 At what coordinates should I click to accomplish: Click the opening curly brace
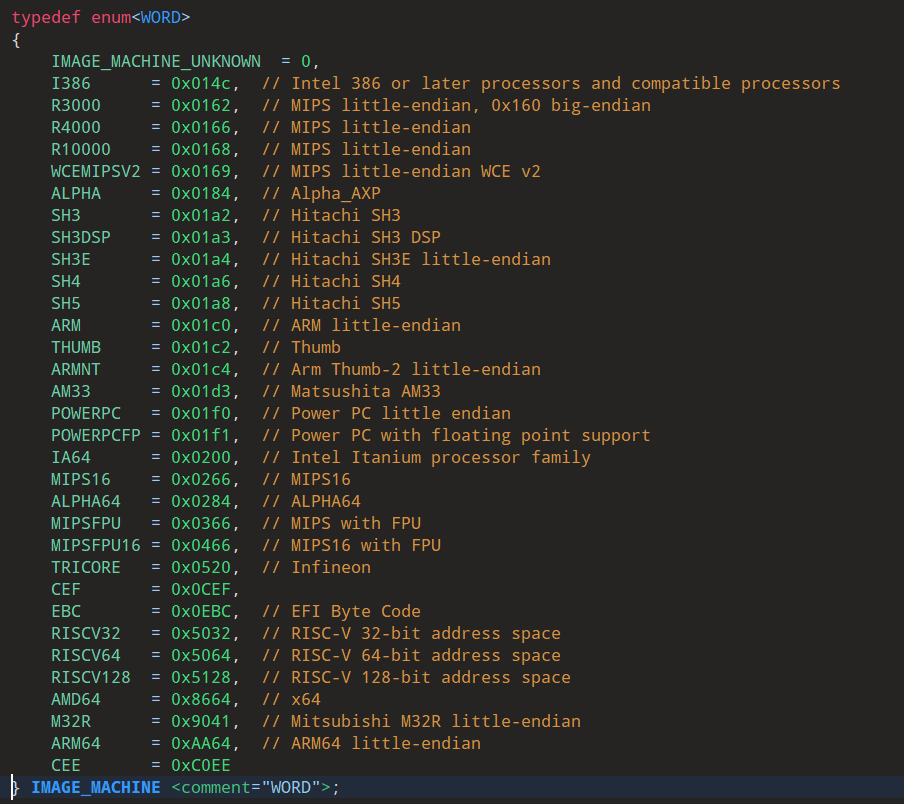tap(16, 40)
